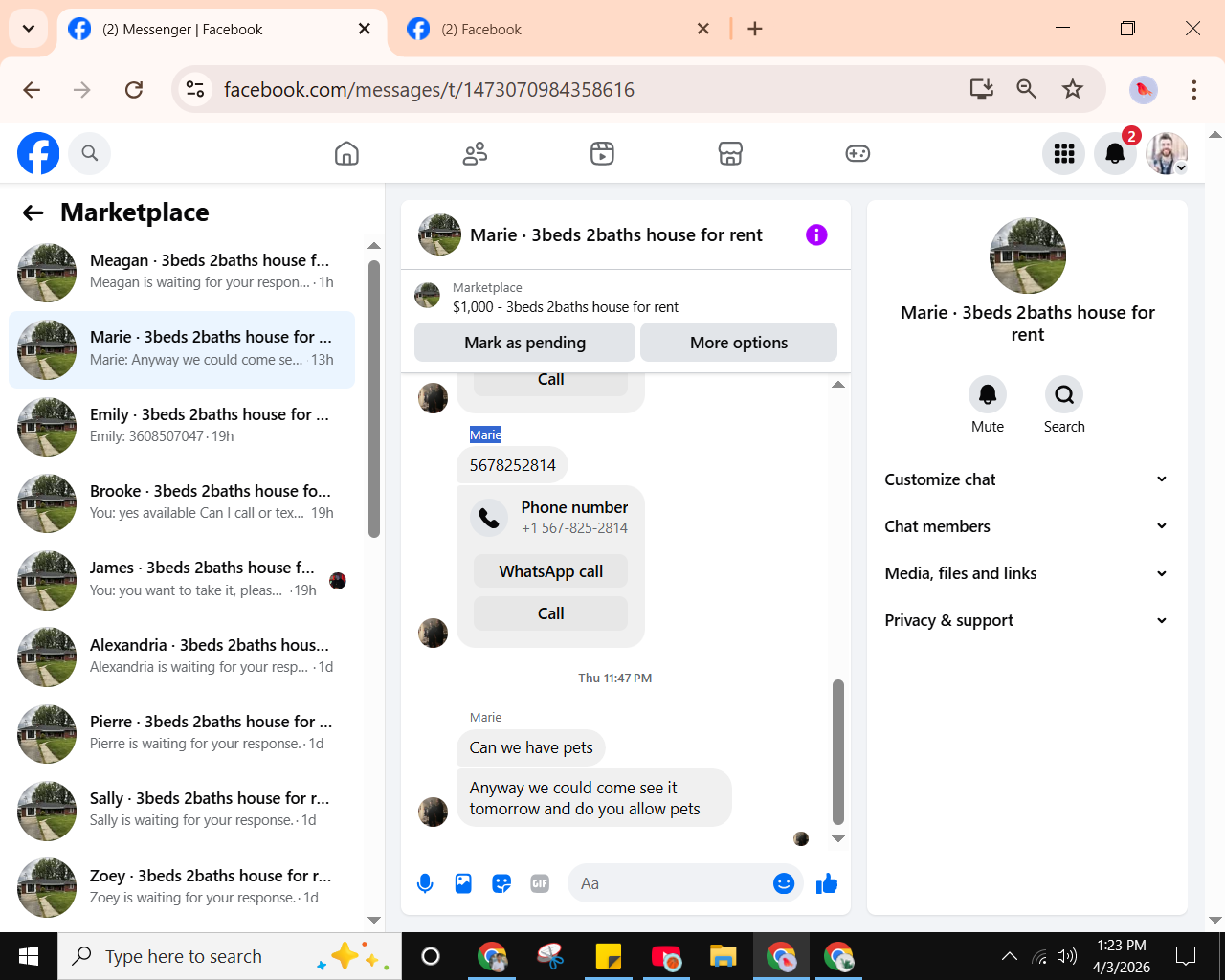Viewport: 1225px width, 980px height.
Task: Open Zoey's conversation
Action: tap(182, 886)
